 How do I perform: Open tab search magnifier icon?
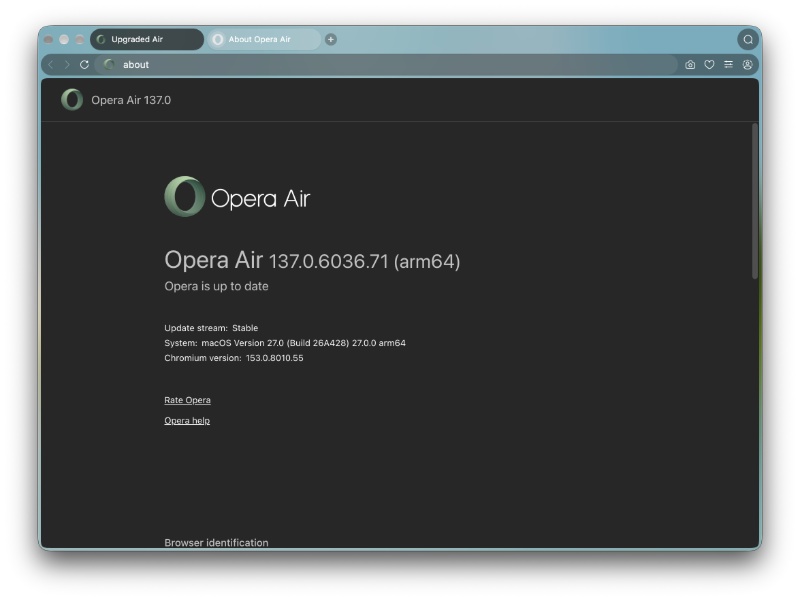[x=747, y=39]
